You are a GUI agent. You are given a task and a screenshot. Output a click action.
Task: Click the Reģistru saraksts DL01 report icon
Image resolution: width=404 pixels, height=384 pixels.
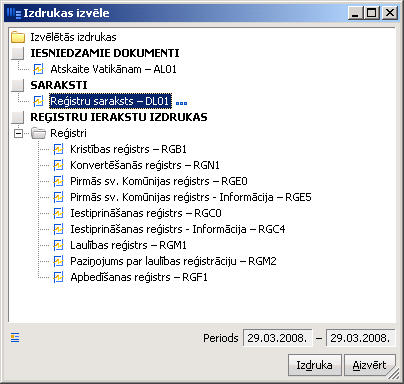(39, 101)
